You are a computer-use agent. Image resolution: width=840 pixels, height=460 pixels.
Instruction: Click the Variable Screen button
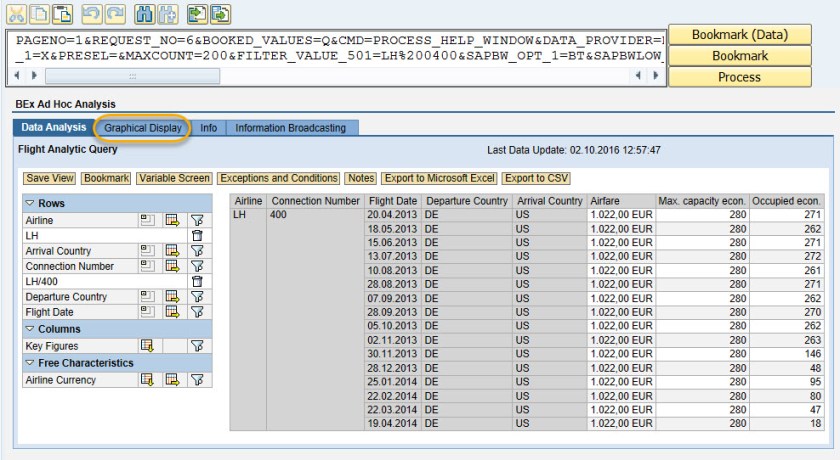(174, 178)
